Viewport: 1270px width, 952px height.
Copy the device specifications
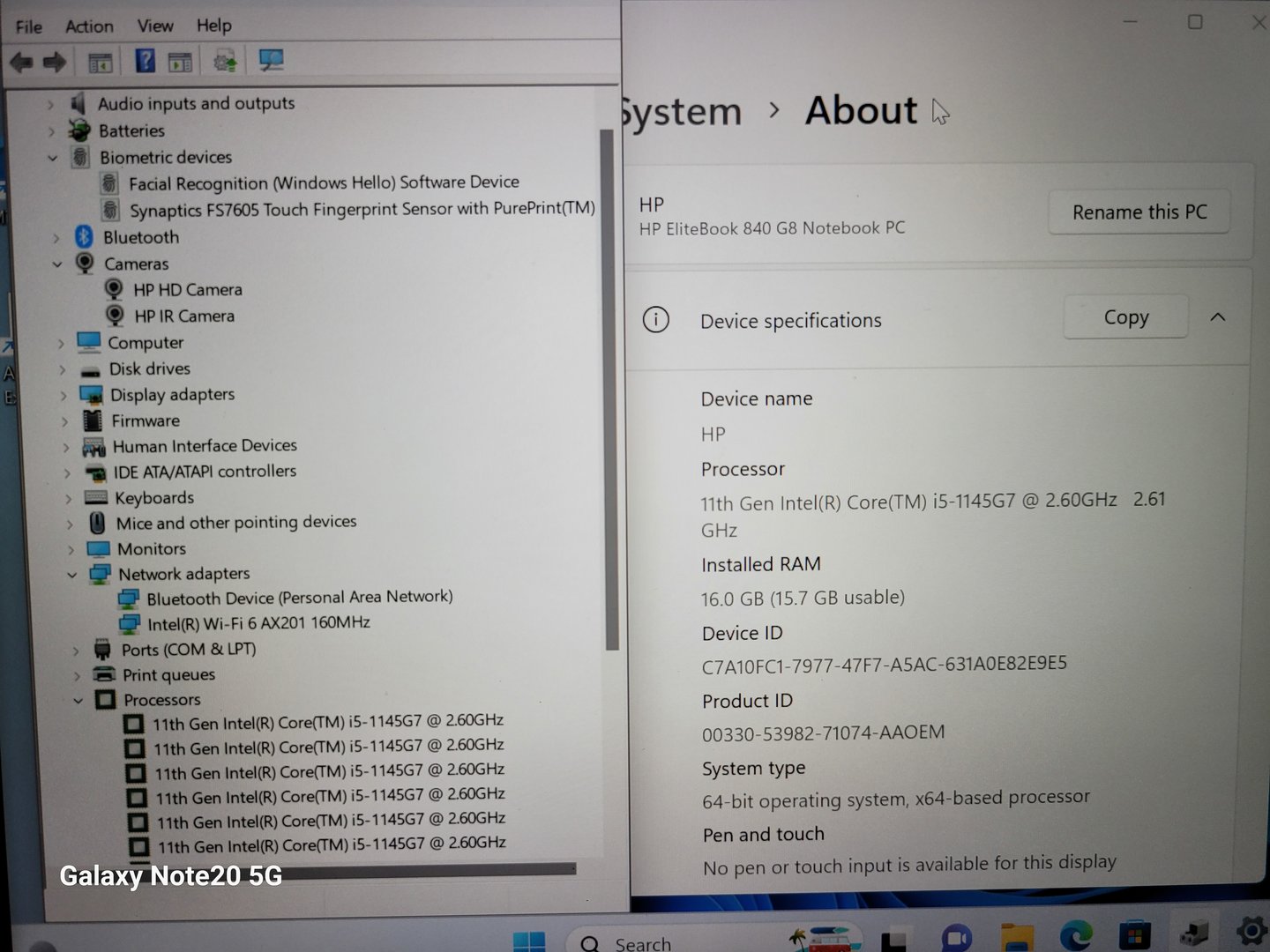click(1125, 317)
